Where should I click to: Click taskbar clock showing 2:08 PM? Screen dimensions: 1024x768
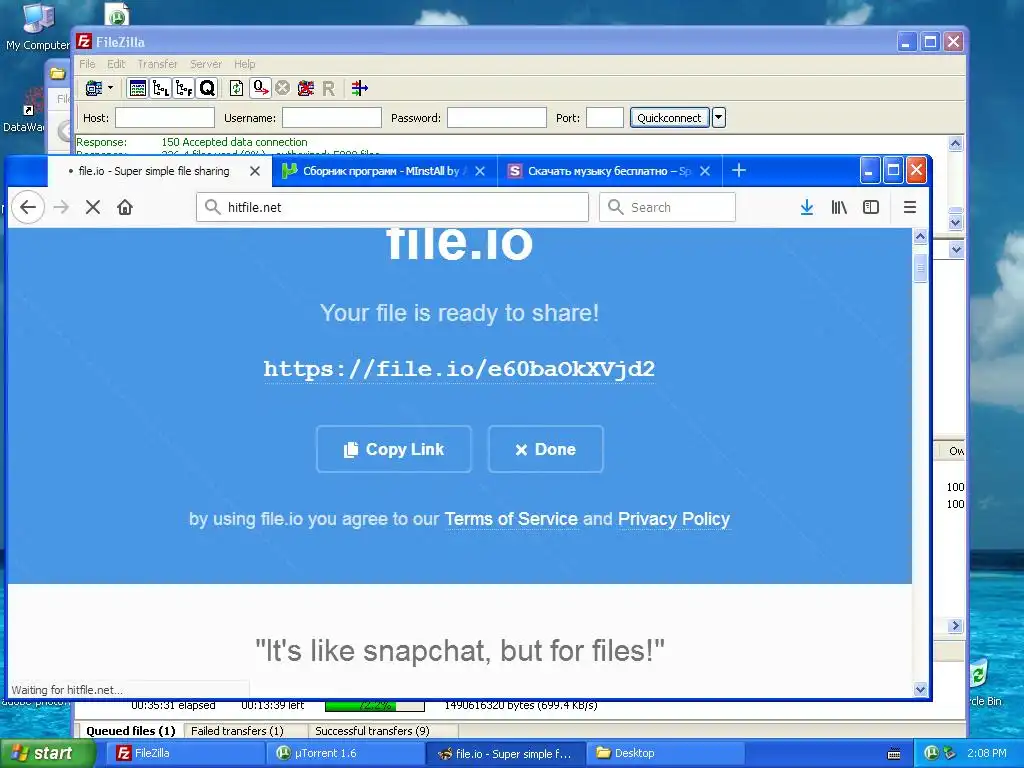(x=987, y=753)
